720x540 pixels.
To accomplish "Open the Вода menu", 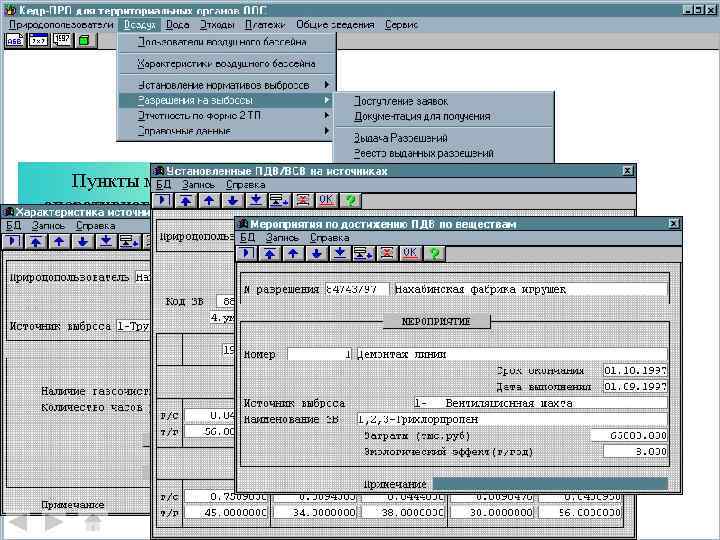I will pyautogui.click(x=178, y=25).
